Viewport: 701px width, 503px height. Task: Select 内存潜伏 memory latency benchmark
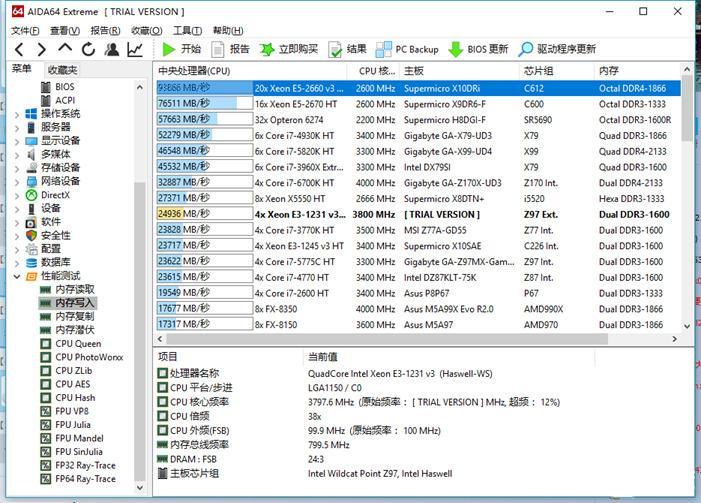[68, 330]
